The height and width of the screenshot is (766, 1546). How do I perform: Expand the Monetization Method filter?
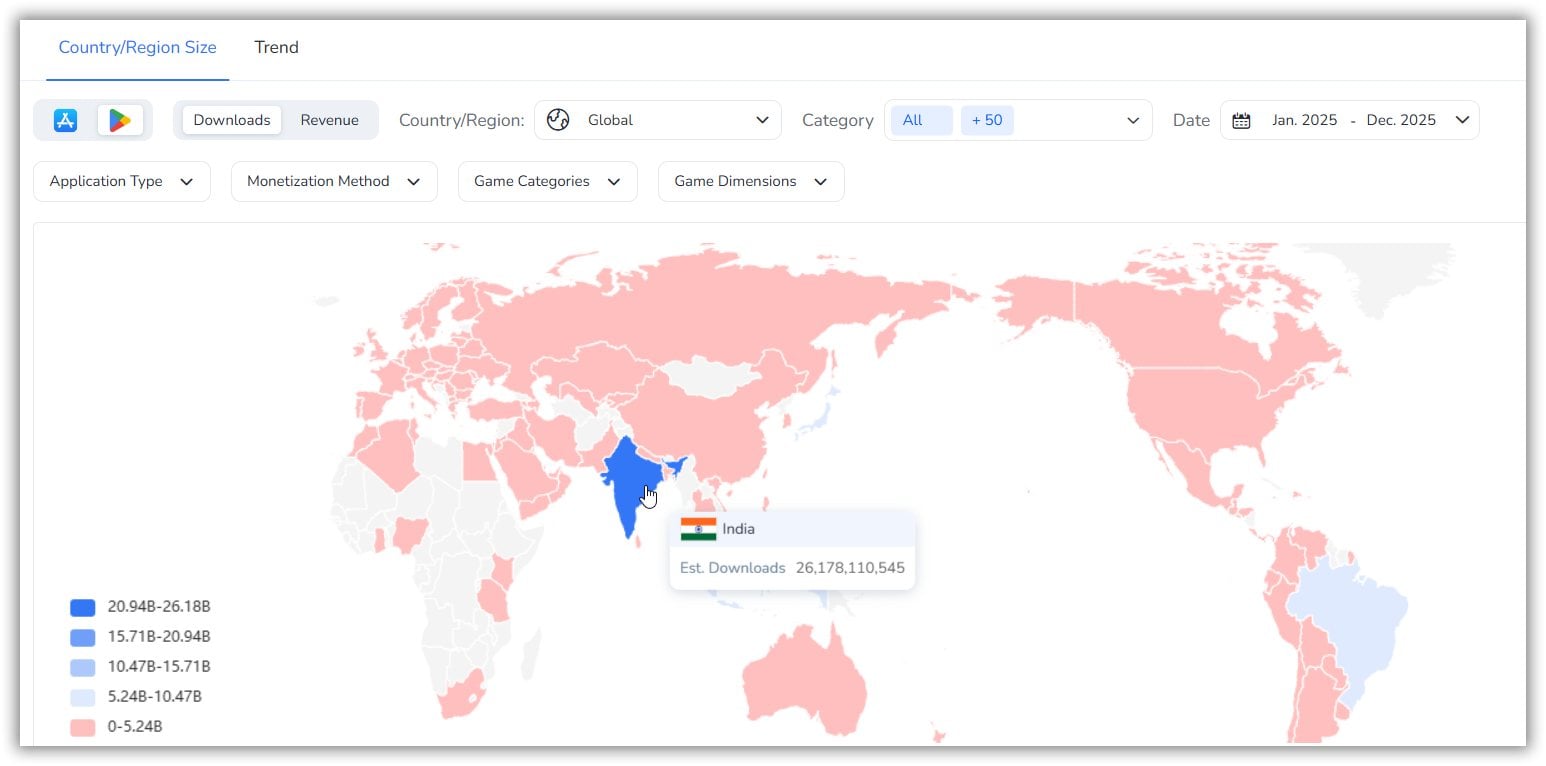334,181
